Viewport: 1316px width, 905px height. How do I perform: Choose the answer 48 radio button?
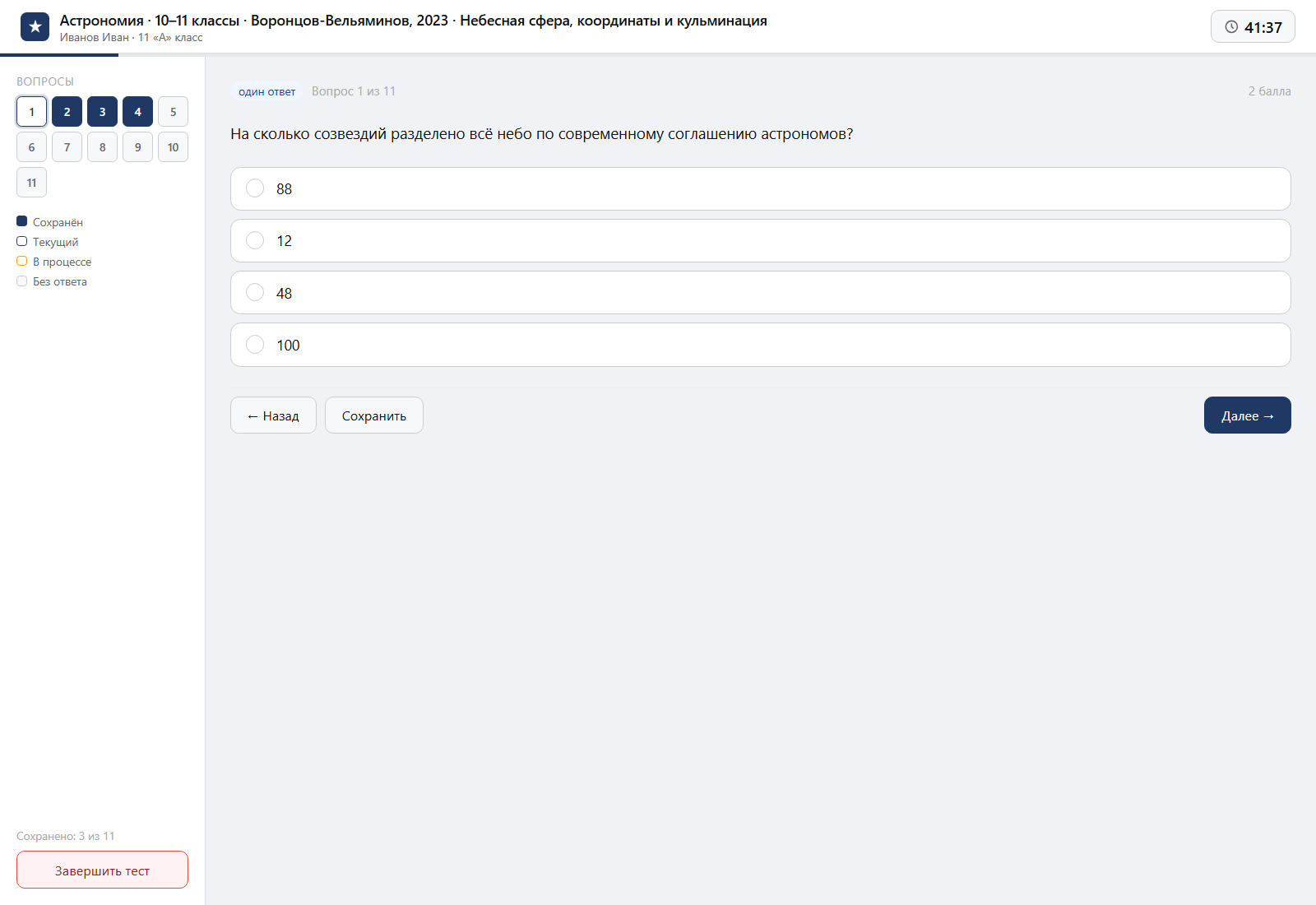(x=255, y=292)
